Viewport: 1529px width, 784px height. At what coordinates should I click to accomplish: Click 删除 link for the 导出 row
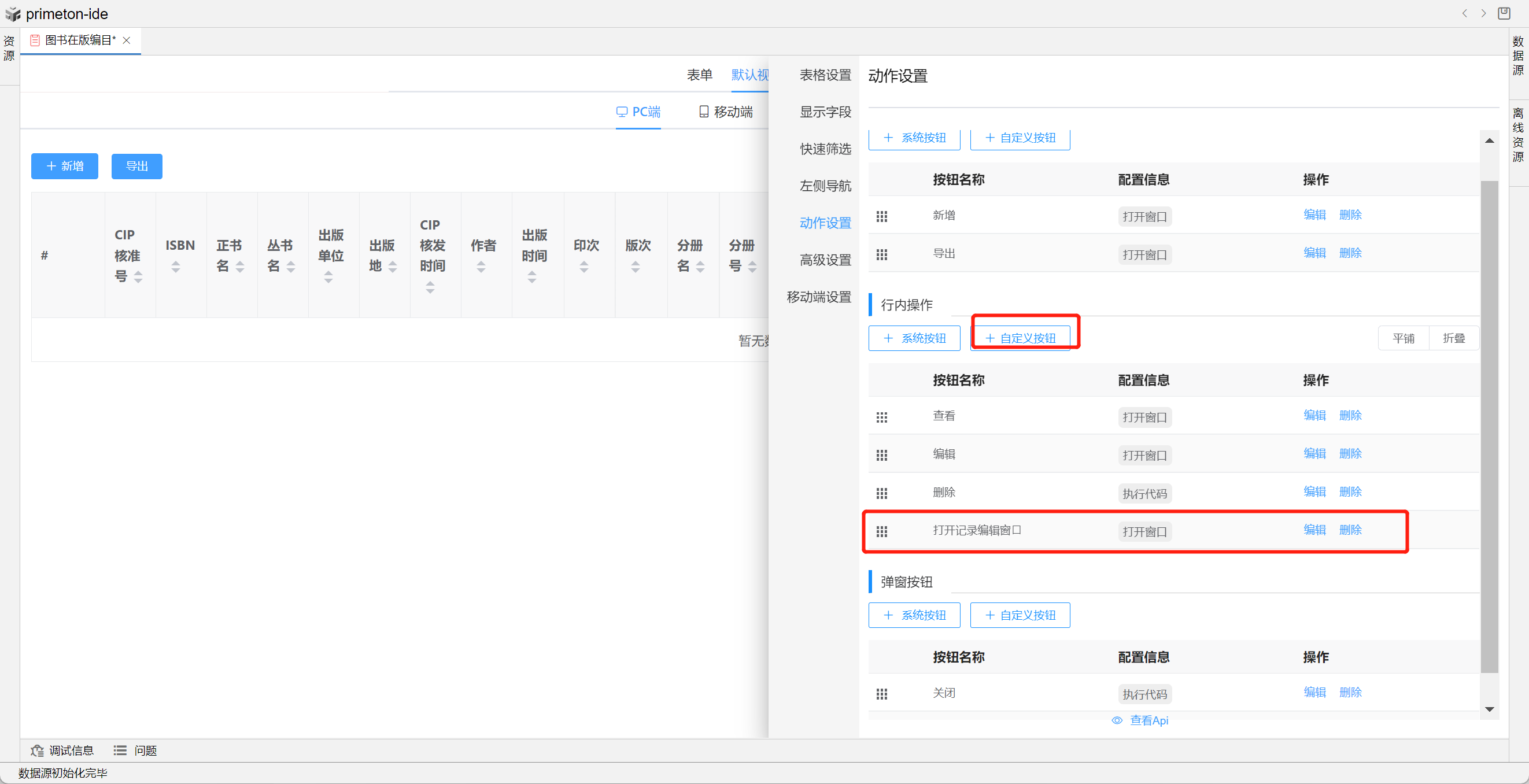click(1350, 253)
